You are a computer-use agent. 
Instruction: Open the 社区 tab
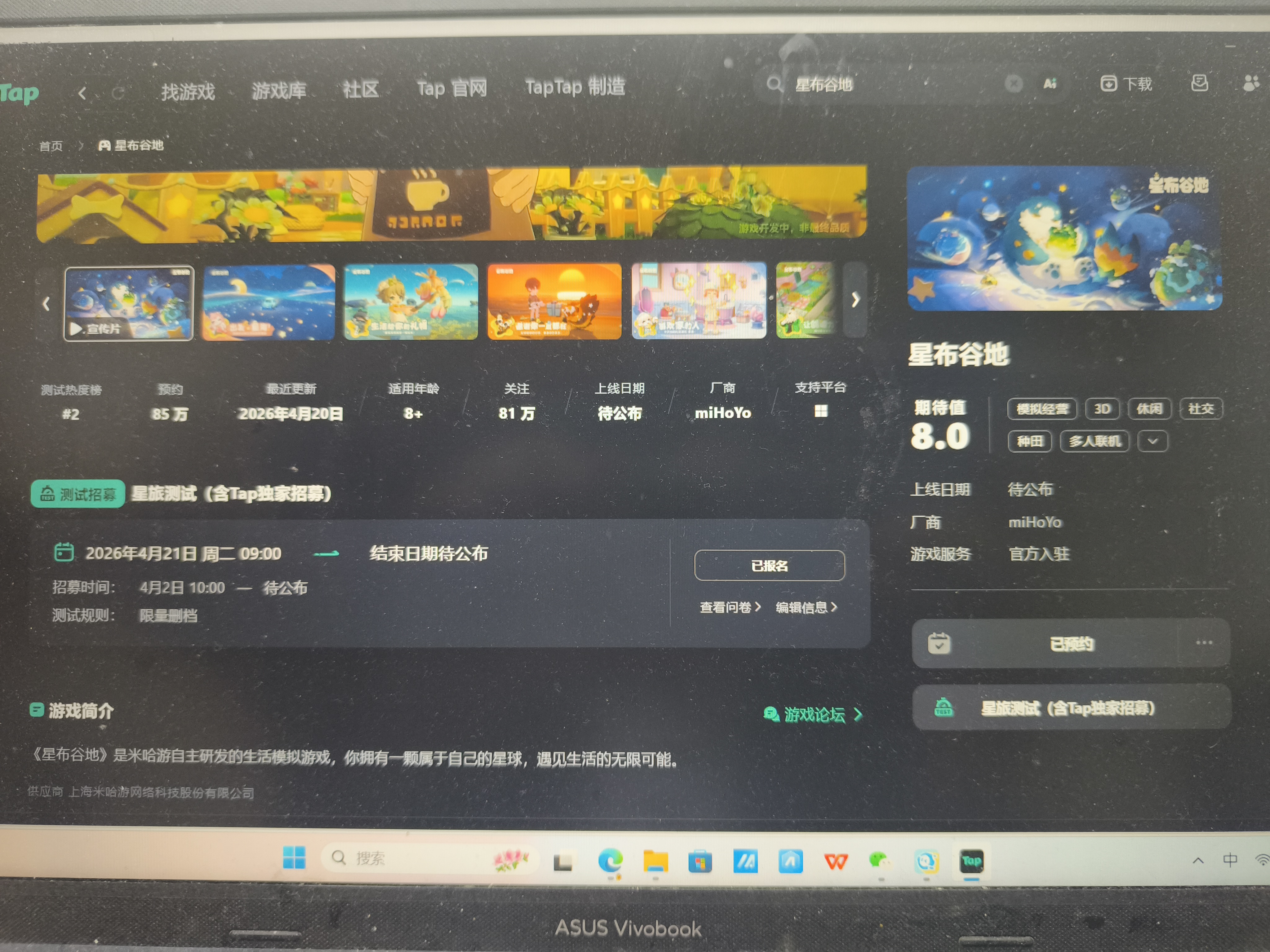pos(361,89)
